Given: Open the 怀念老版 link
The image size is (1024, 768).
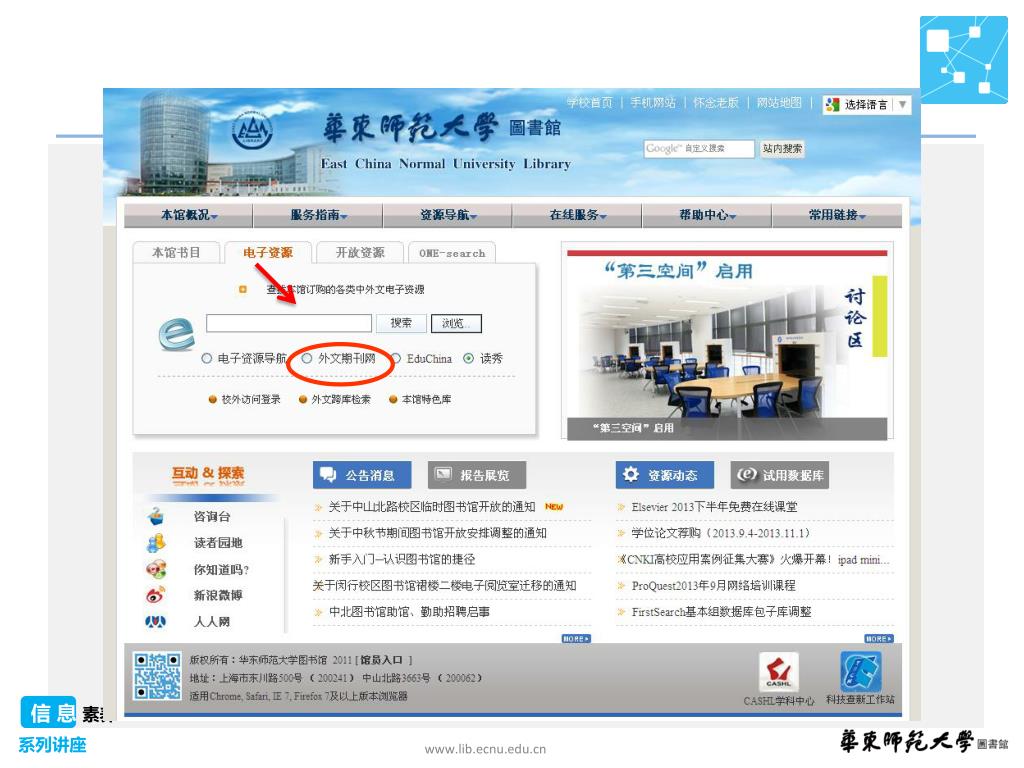Looking at the screenshot, I should tap(716, 103).
